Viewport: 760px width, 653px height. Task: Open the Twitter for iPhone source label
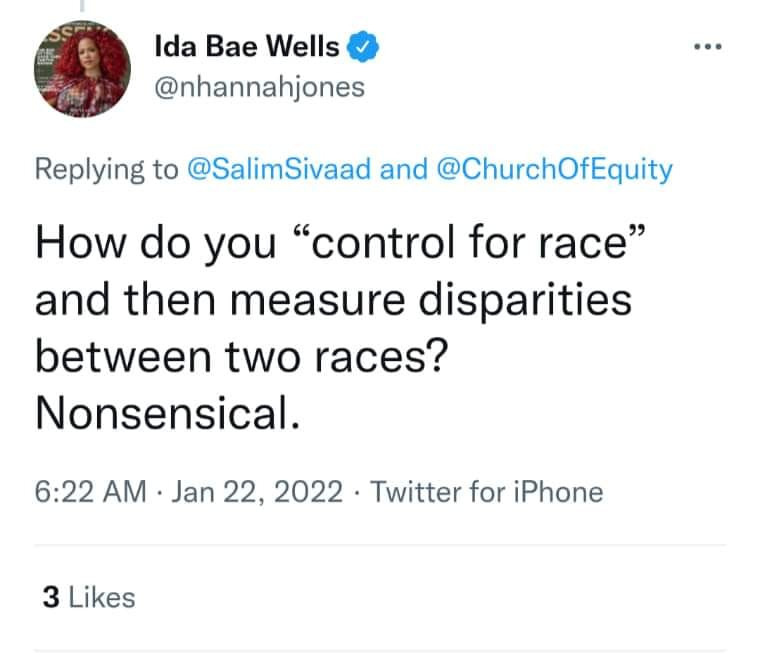[x=487, y=492]
